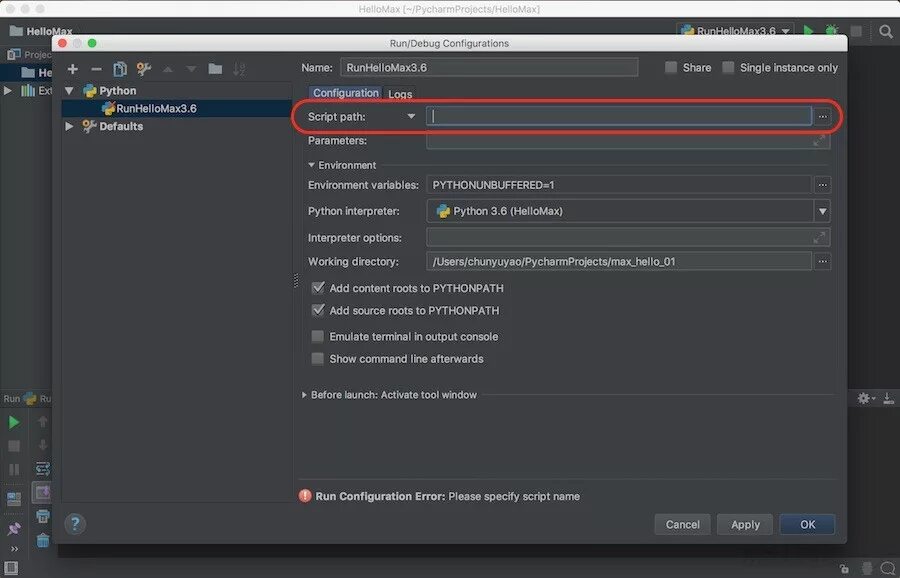This screenshot has width=900, height=578.
Task: Rerun with green play in Run panel
Action: [x=14, y=422]
